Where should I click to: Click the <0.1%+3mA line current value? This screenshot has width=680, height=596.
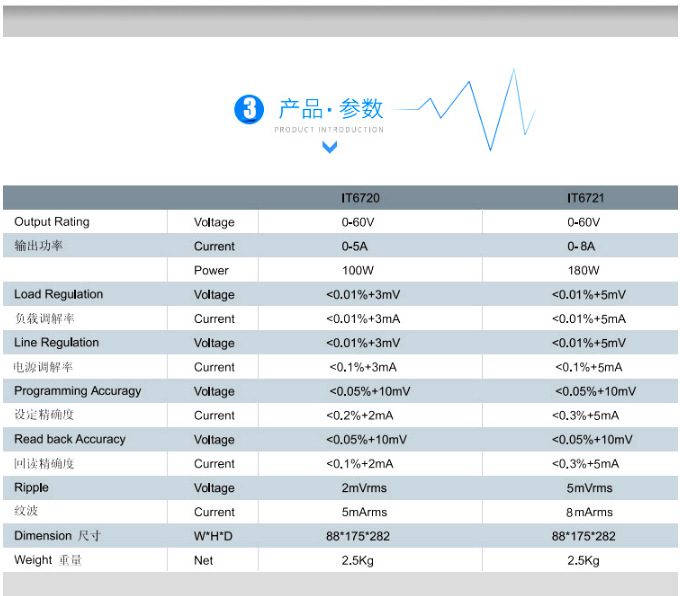[363, 367]
